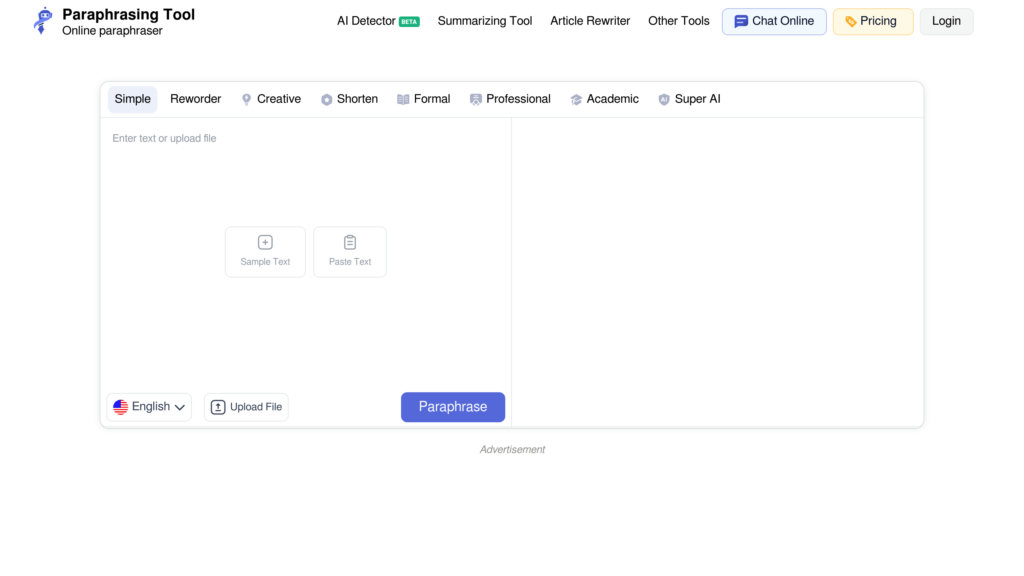Select the Creative paraphrasing mode icon
The height and width of the screenshot is (576, 1024).
246,99
